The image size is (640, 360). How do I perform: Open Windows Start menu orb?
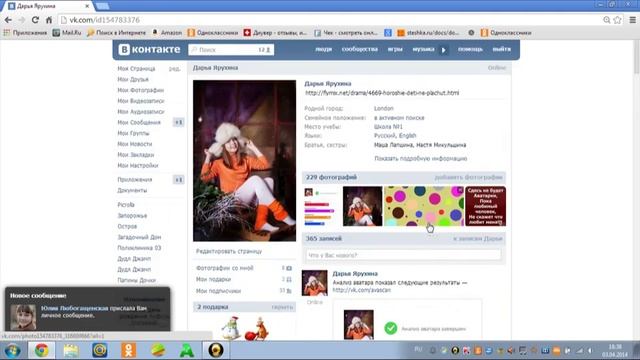coord(12,351)
